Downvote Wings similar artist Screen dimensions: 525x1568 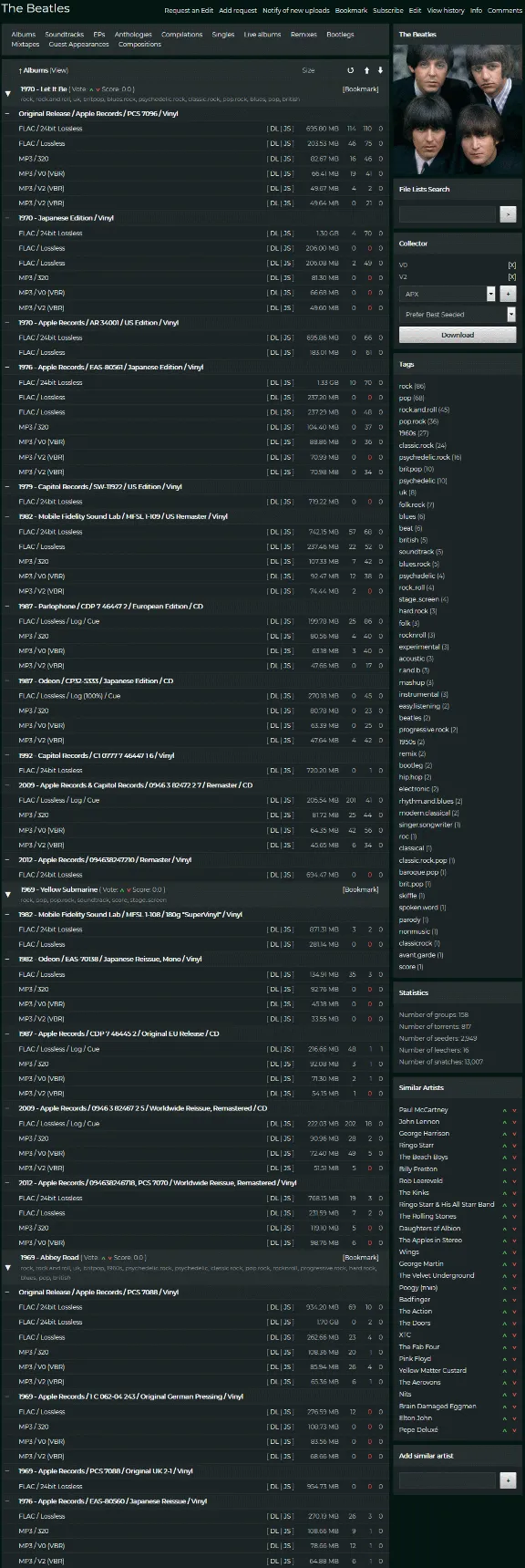point(514,1252)
